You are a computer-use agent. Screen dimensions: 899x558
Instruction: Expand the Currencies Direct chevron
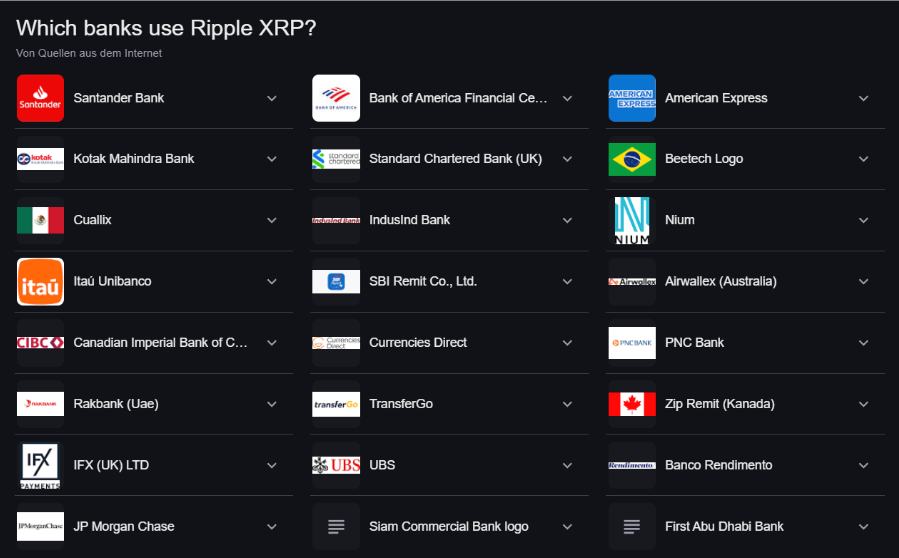568,343
